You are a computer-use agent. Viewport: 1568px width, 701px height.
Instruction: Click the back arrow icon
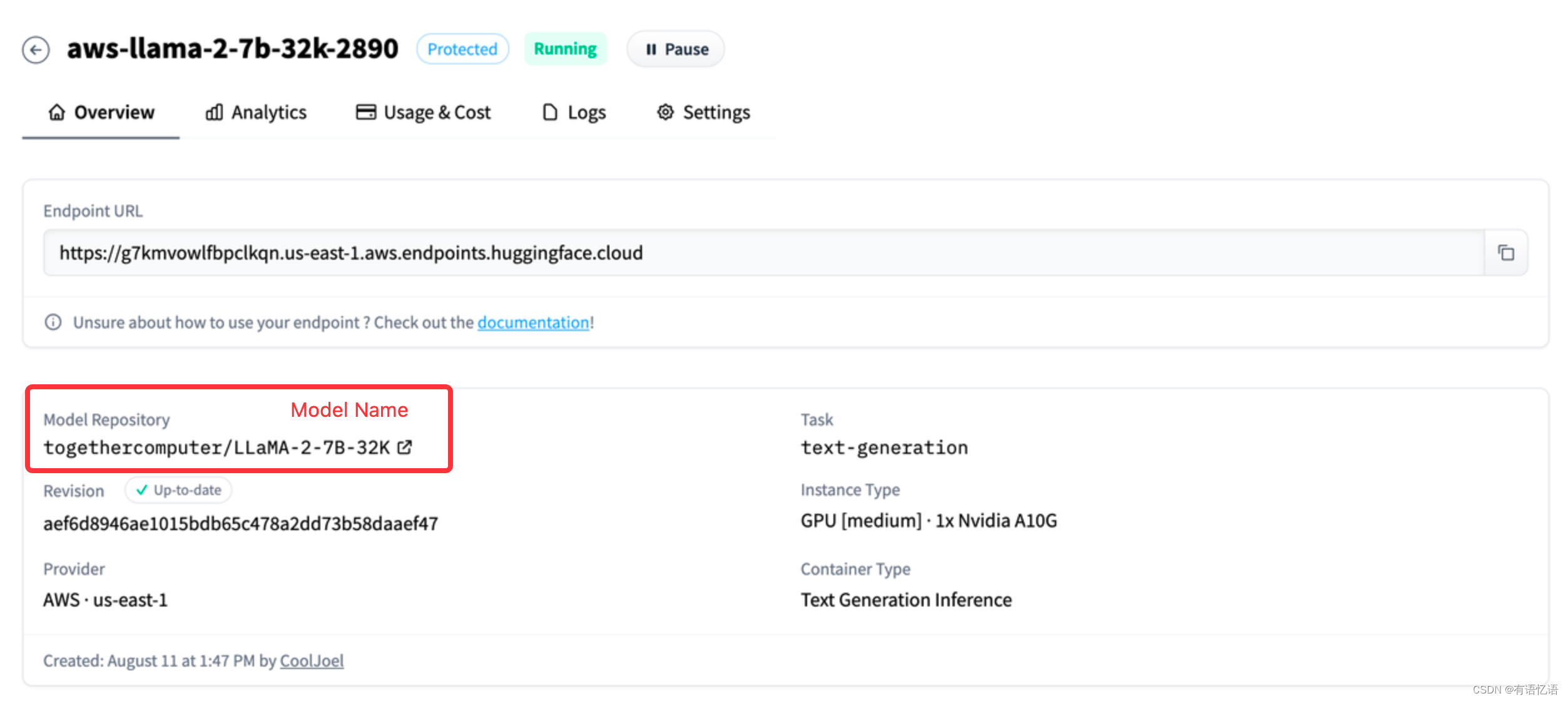pyautogui.click(x=36, y=49)
